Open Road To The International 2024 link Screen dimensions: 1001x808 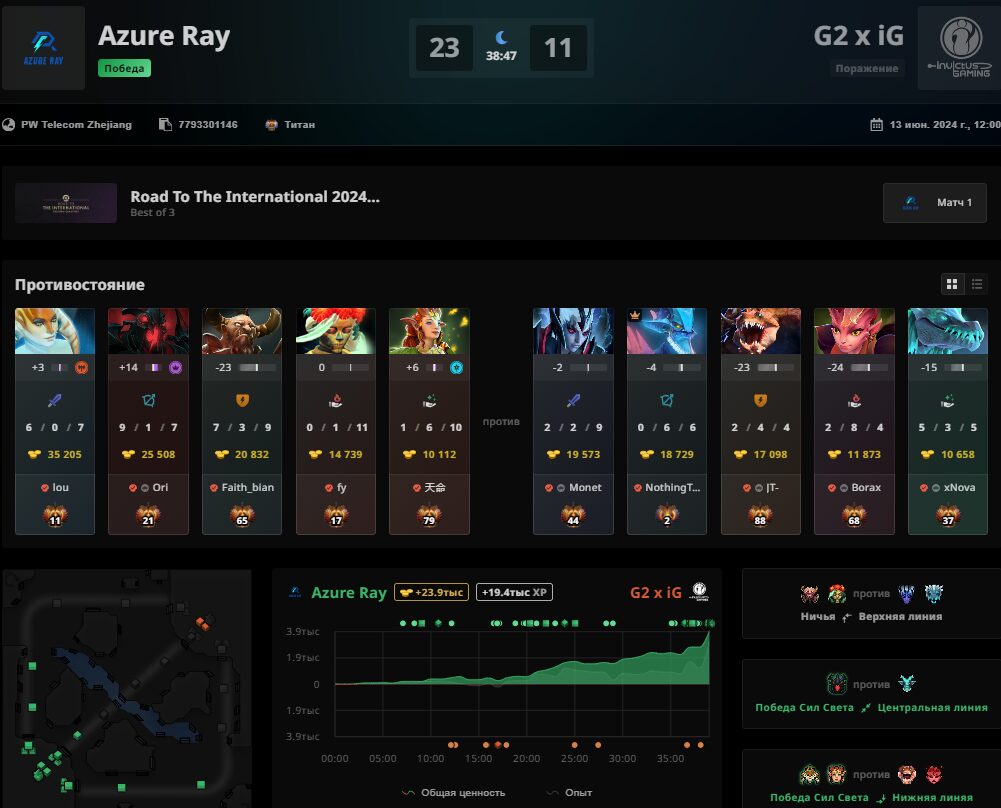[255, 197]
